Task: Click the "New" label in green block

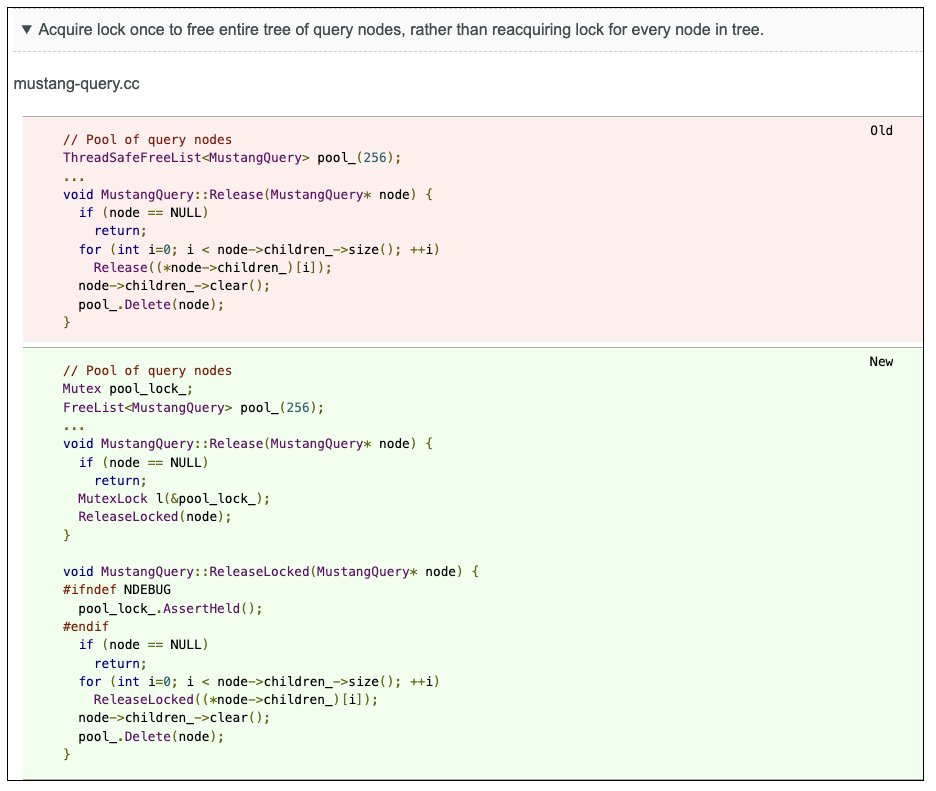Action: [x=881, y=362]
